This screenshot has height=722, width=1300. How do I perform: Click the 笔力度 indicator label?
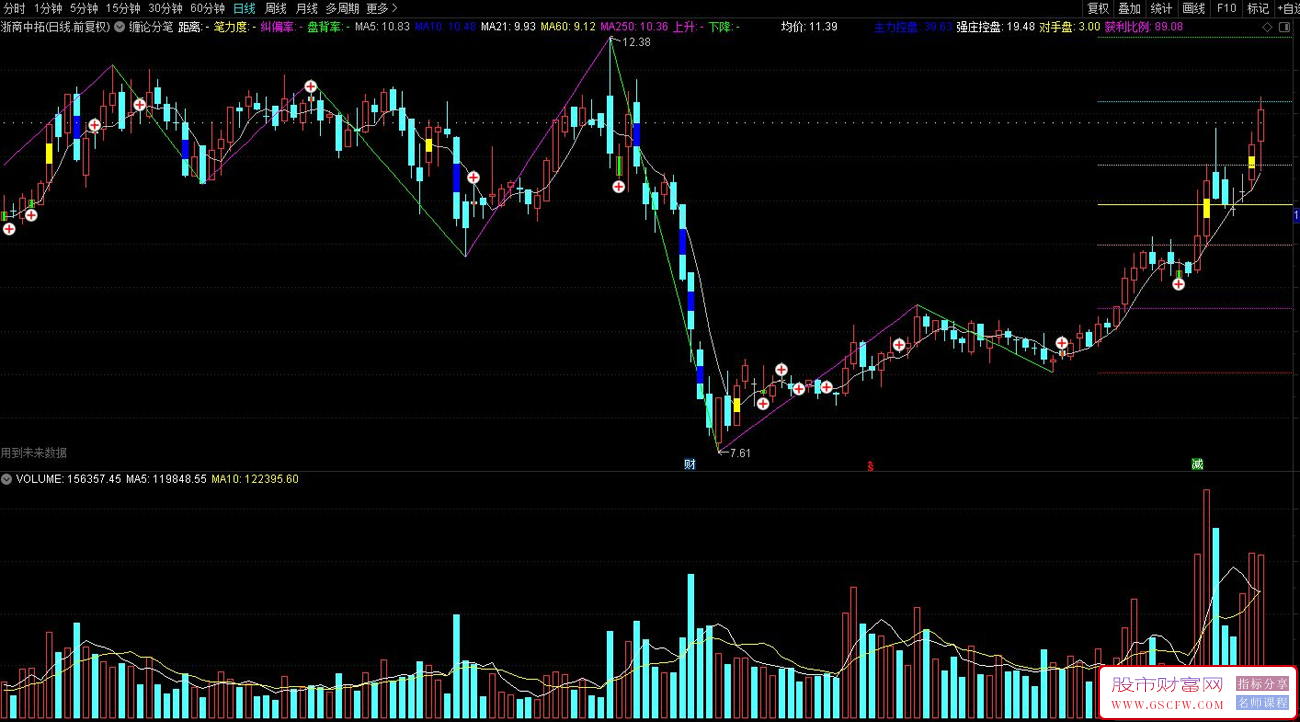tap(234, 27)
